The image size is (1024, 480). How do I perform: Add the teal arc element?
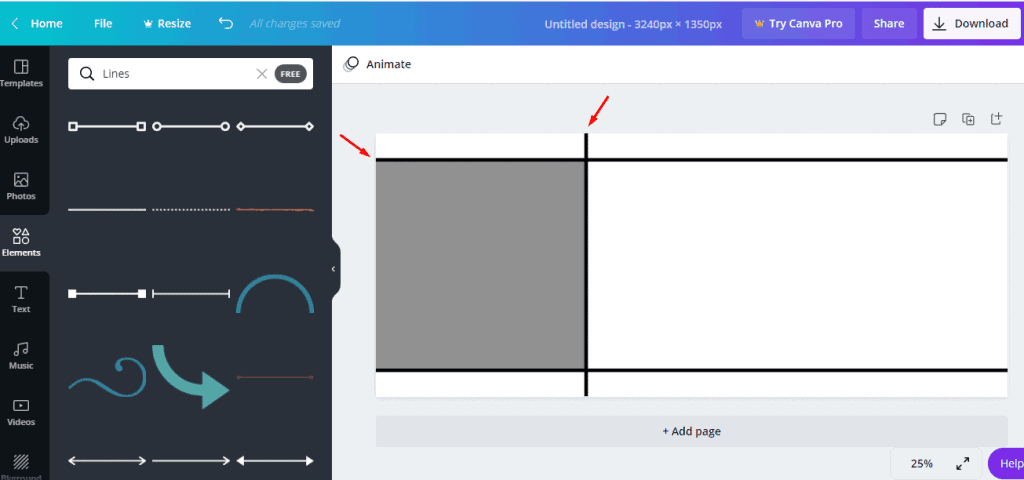(275, 293)
